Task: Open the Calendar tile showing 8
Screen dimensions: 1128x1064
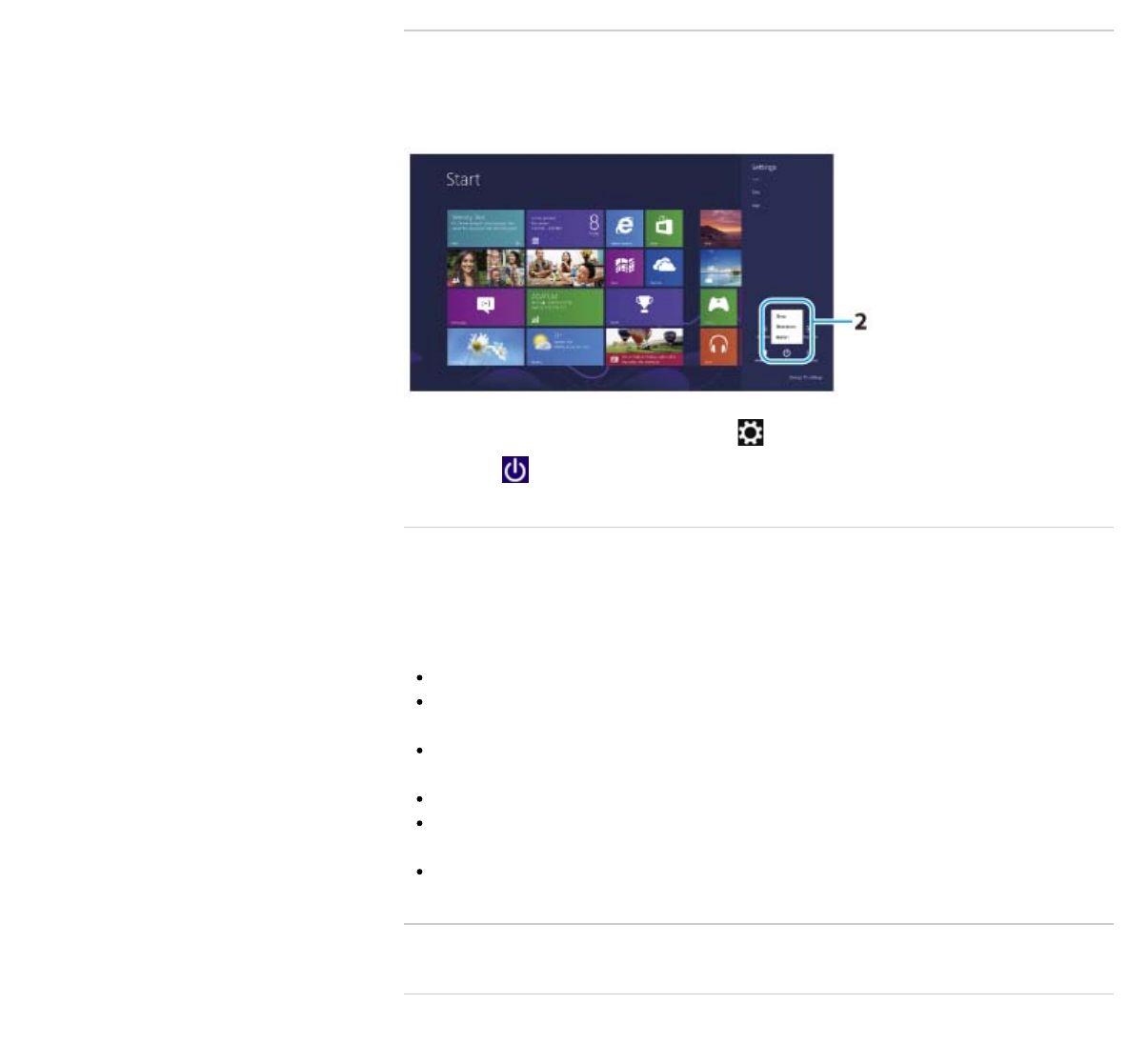Action: pyautogui.click(x=565, y=228)
